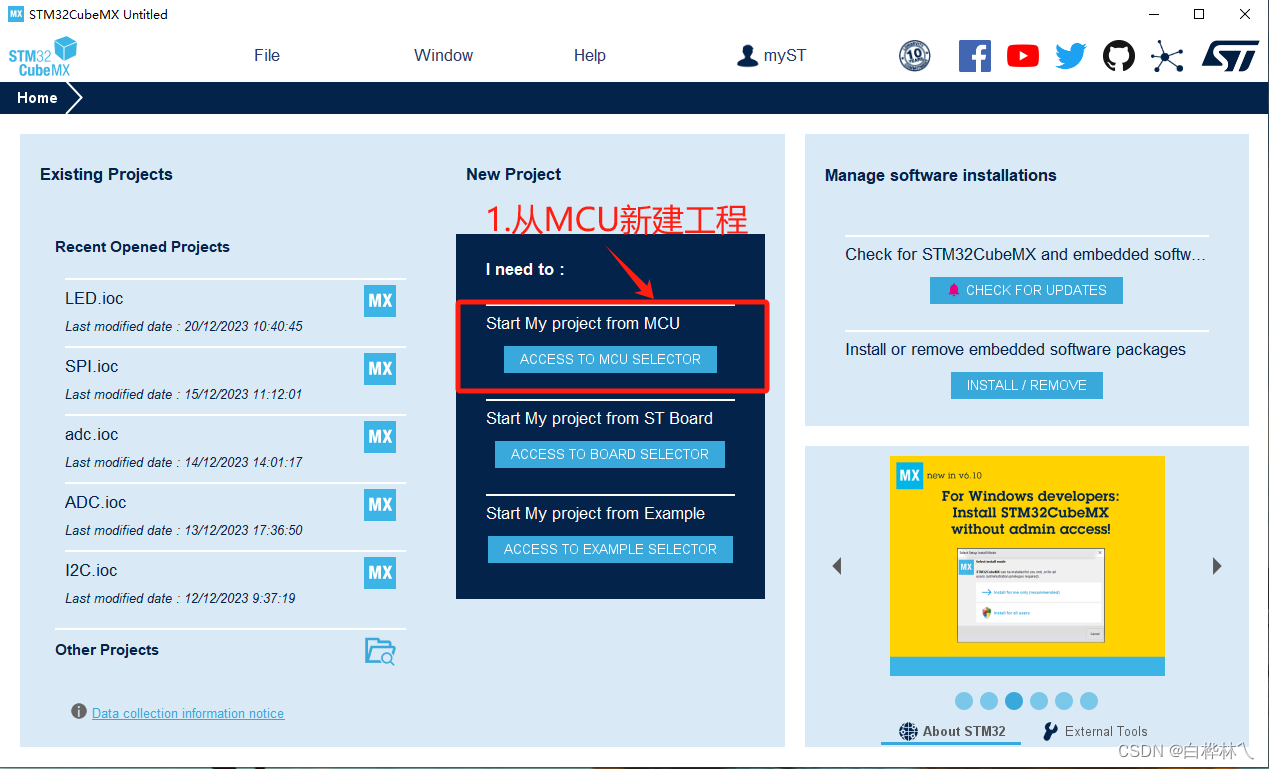Select second carousel dot indicator
The height and width of the screenshot is (769, 1269).
coord(989,701)
